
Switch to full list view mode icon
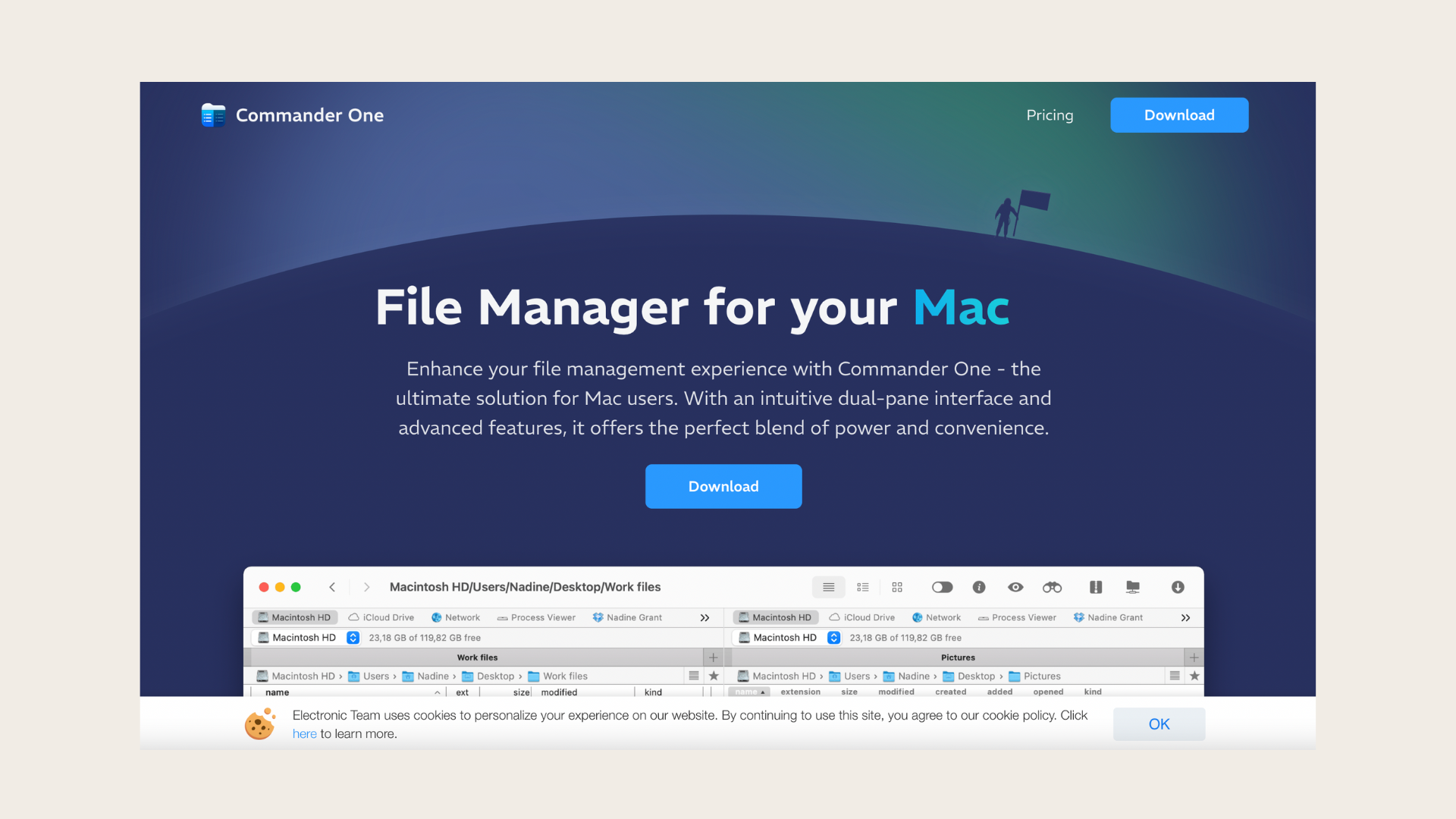tap(828, 587)
